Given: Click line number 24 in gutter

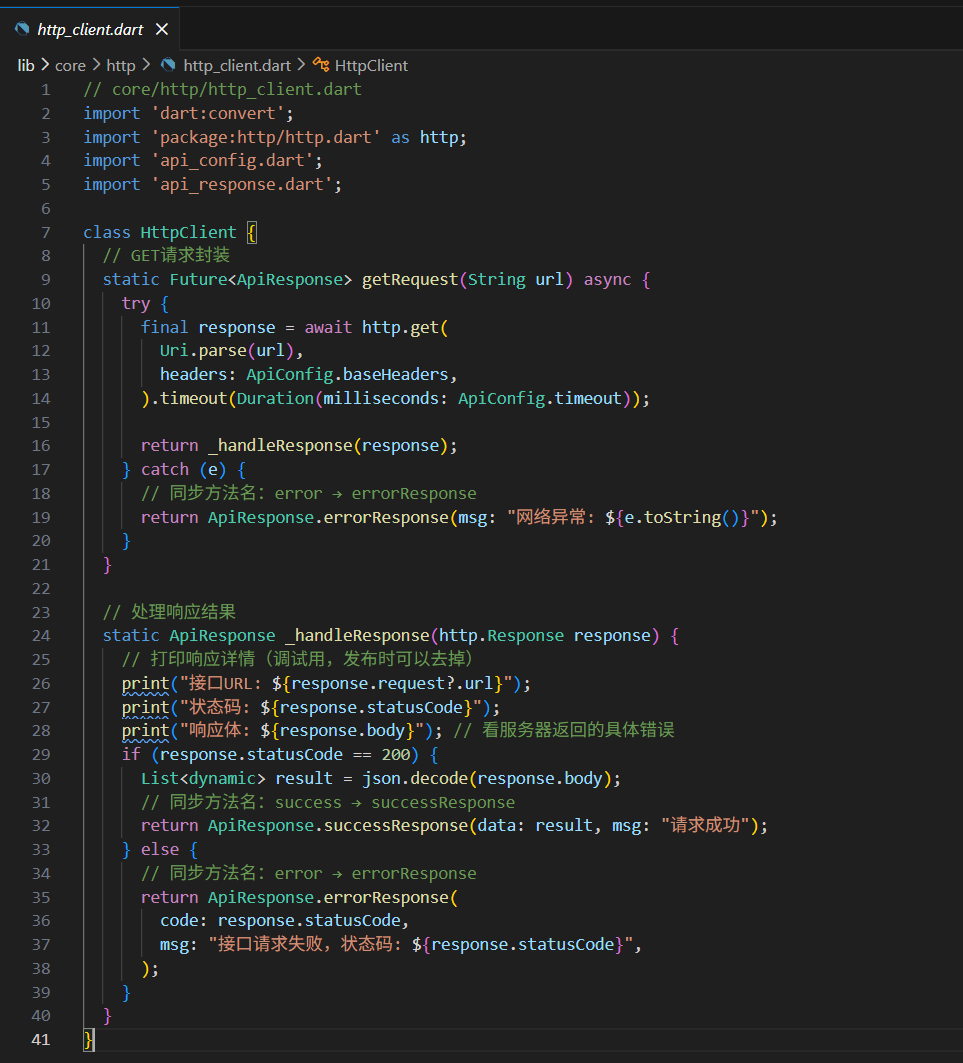Looking at the screenshot, I should click(x=41, y=636).
